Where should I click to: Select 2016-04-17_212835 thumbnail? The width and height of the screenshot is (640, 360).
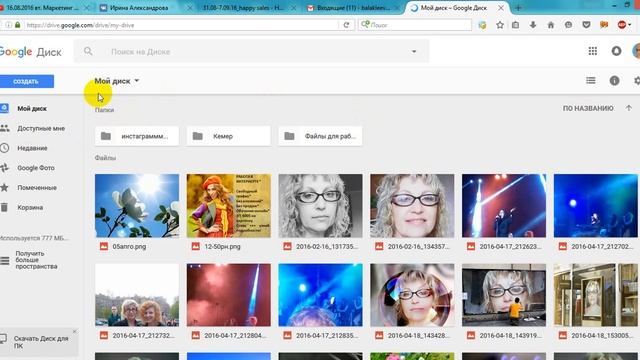point(320,295)
